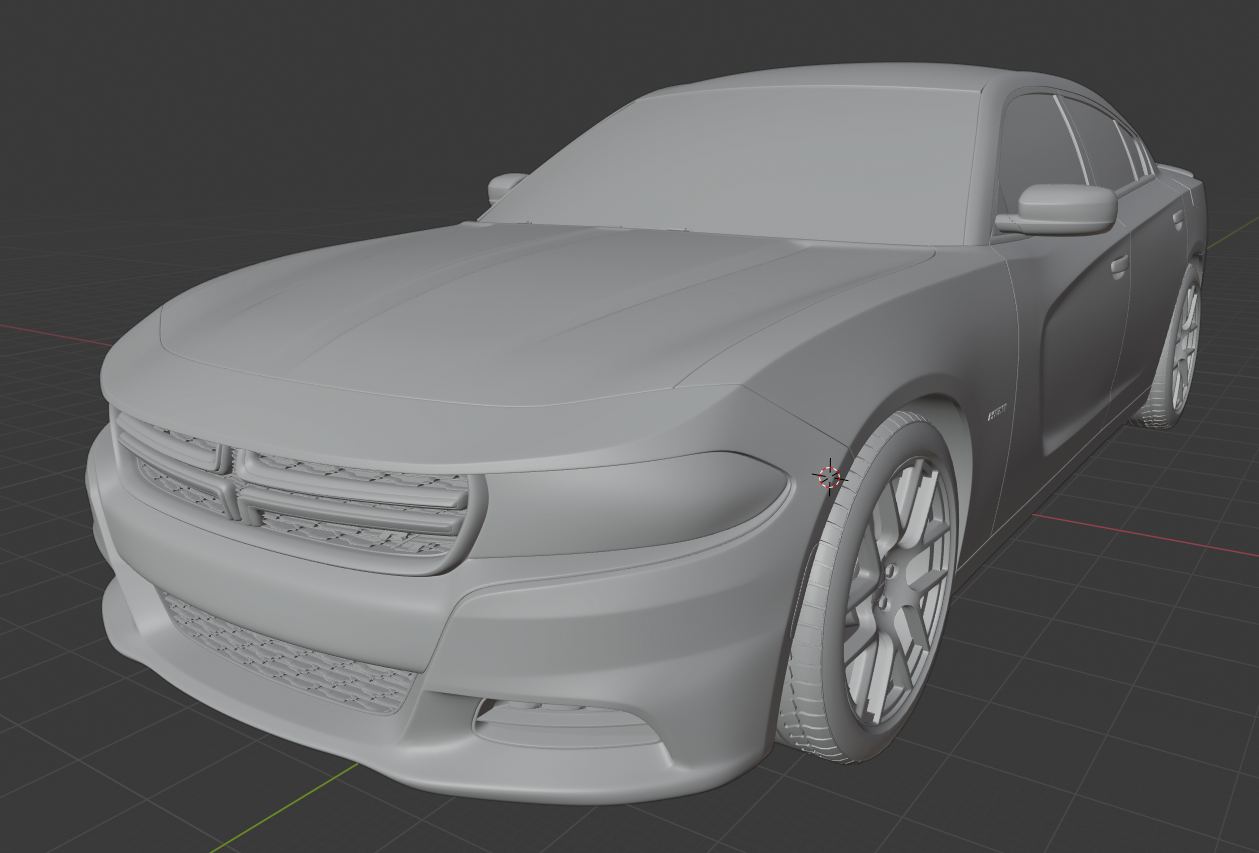Select the front door handle

coord(1119,267)
